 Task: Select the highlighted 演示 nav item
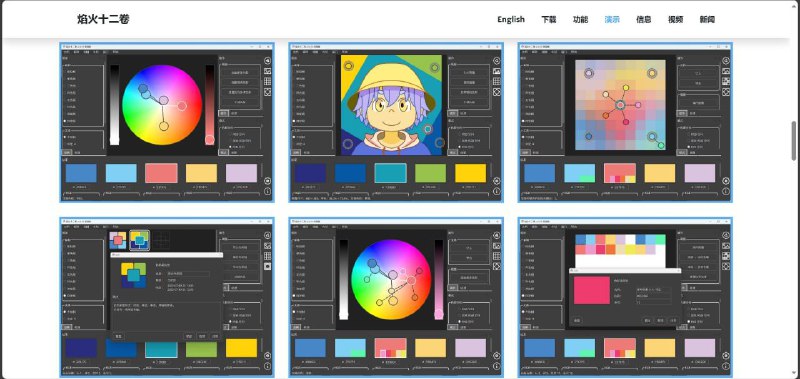pyautogui.click(x=612, y=19)
